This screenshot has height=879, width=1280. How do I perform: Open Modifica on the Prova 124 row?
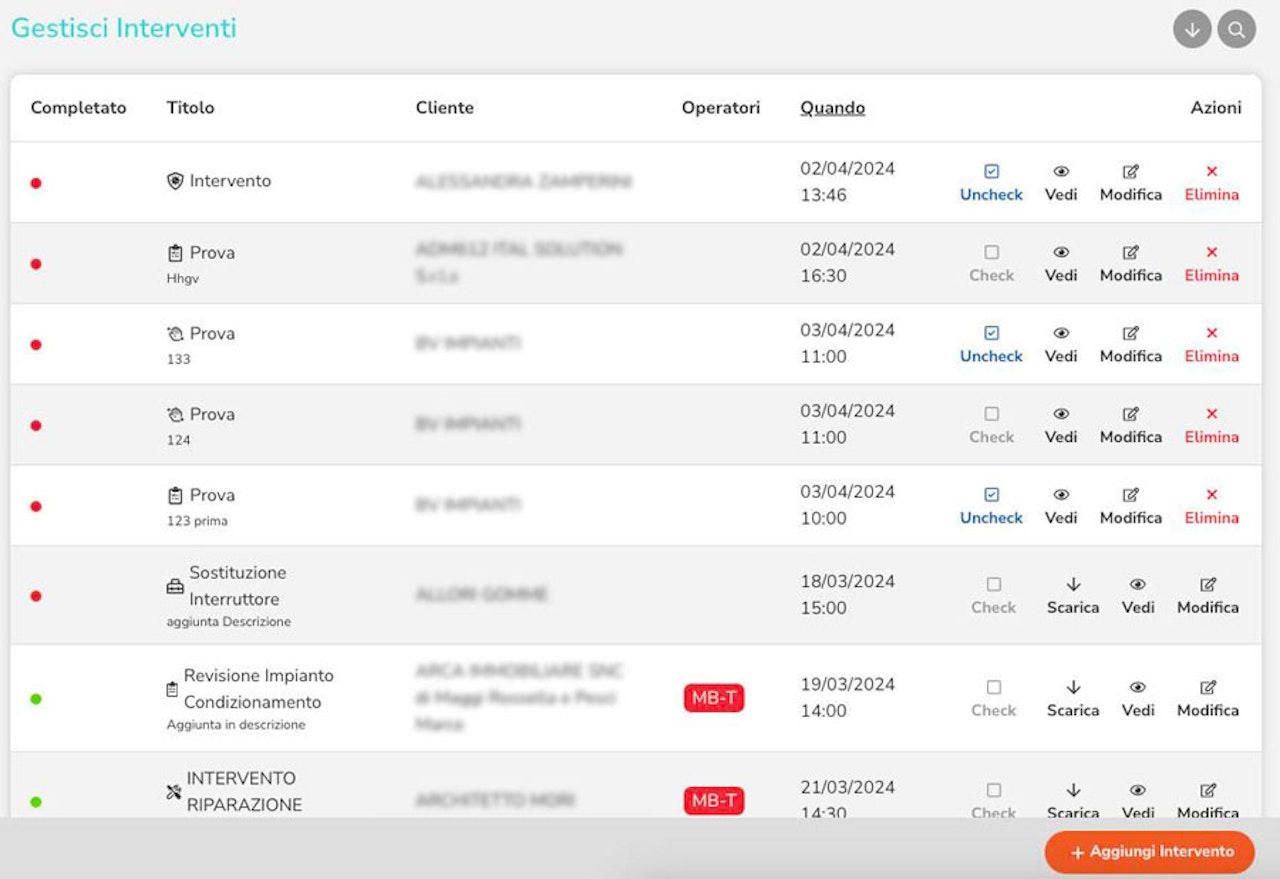point(1131,426)
